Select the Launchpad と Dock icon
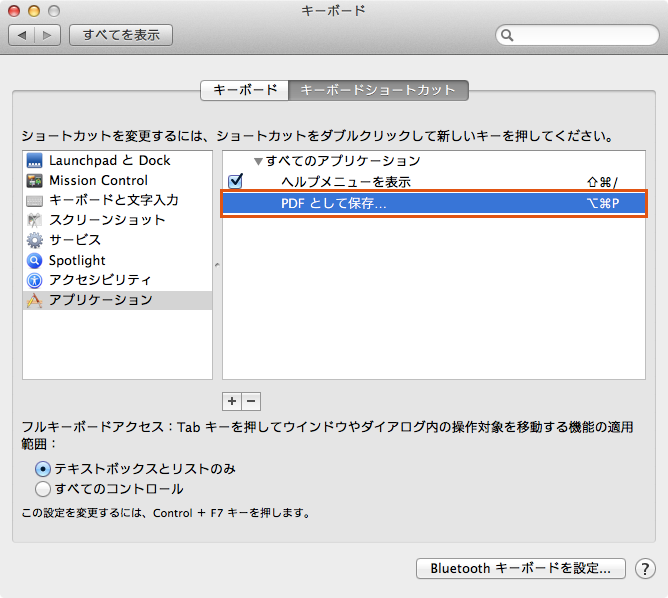668x598 pixels. (35, 161)
